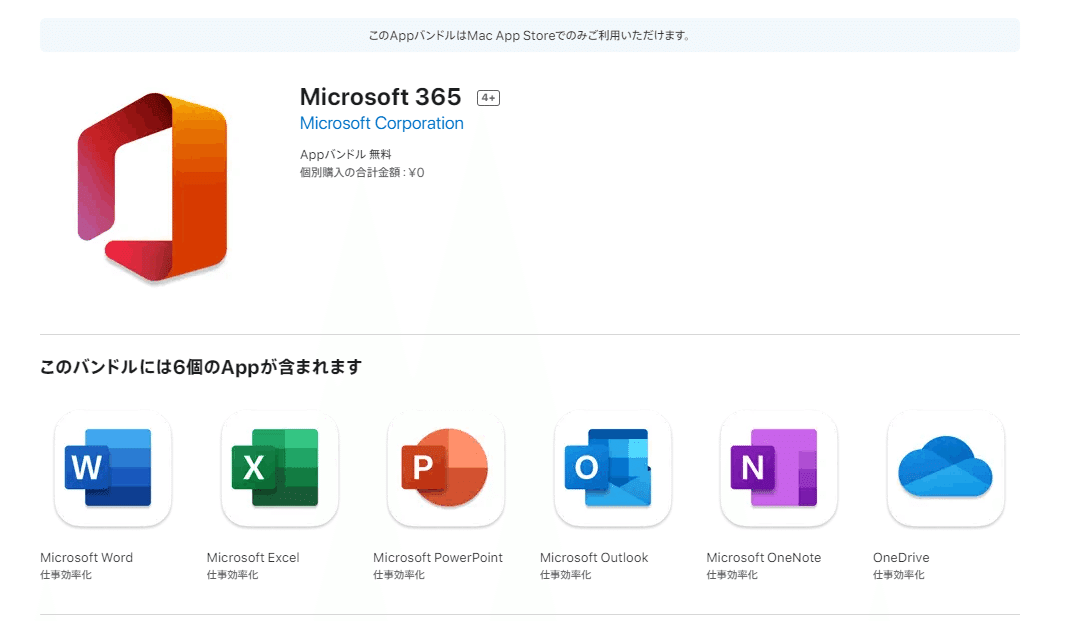Image resolution: width=1088 pixels, height=621 pixels.
Task: Click the large Microsoft 365 bundle logo
Action: click(152, 187)
